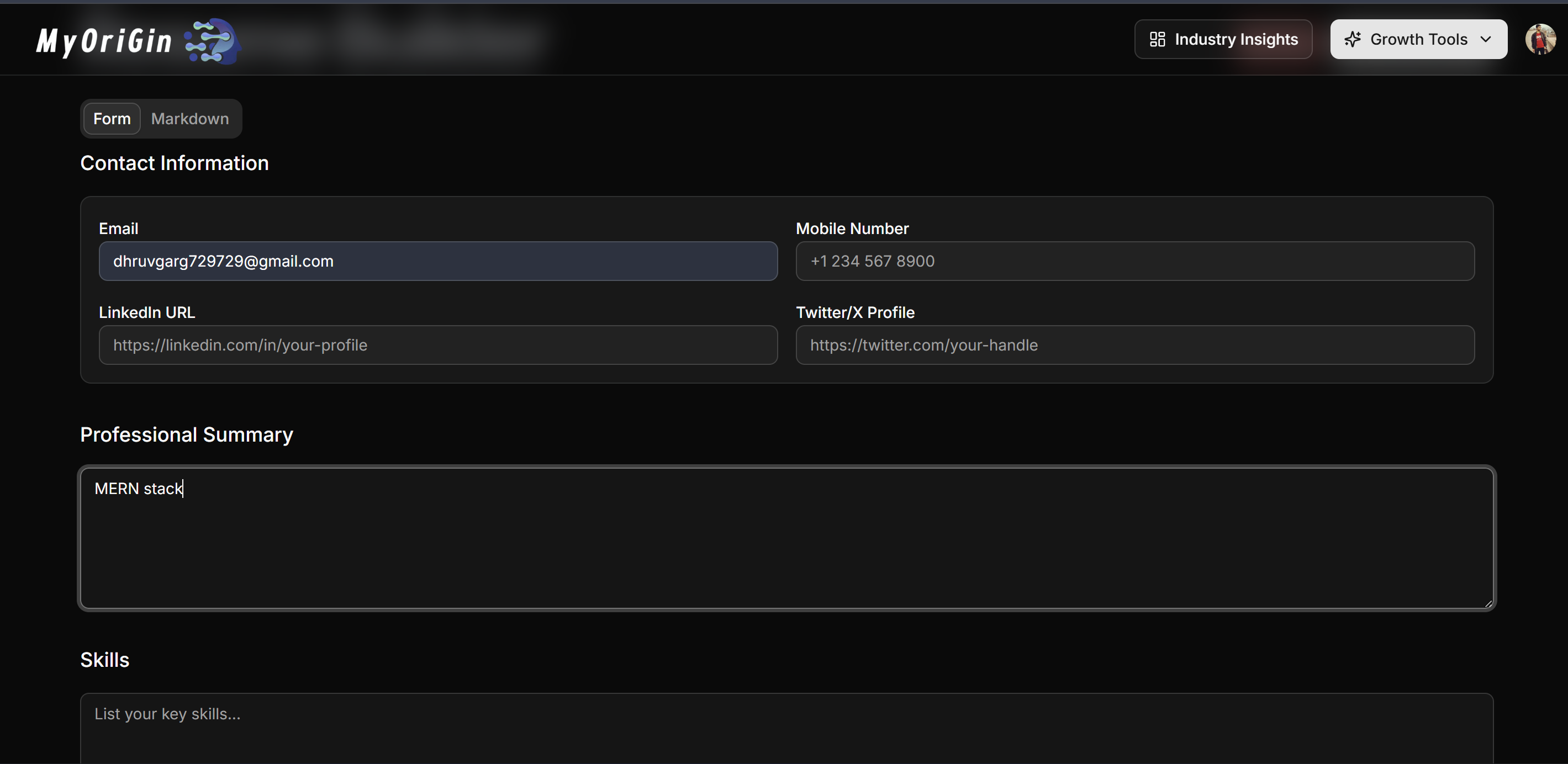Focus the Mobile Number field

[1134, 261]
